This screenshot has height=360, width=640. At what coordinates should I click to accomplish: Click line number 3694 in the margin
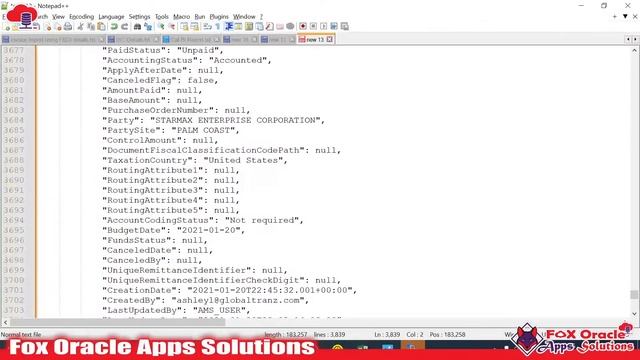click(x=14, y=220)
